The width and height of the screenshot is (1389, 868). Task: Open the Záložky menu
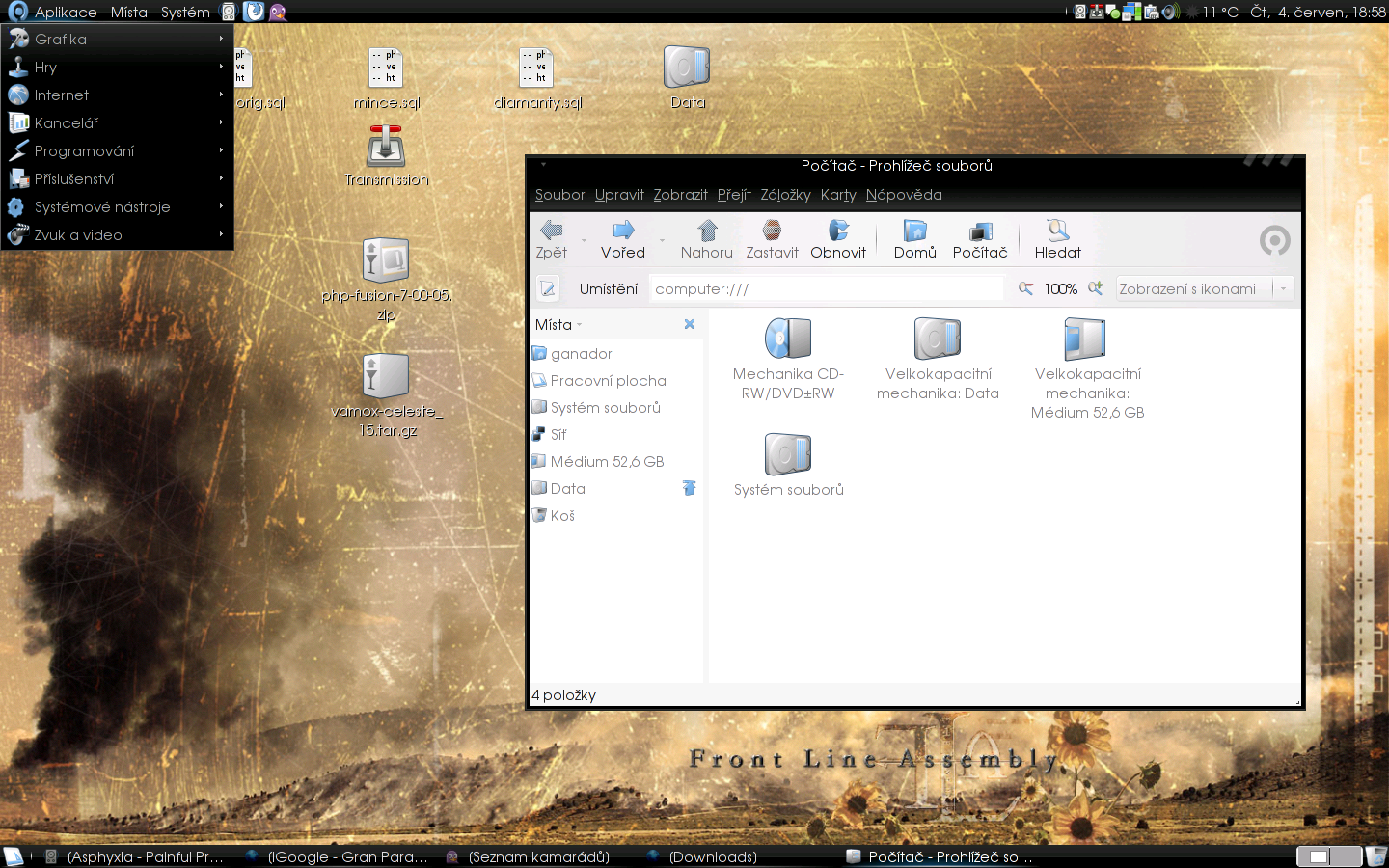coord(785,195)
